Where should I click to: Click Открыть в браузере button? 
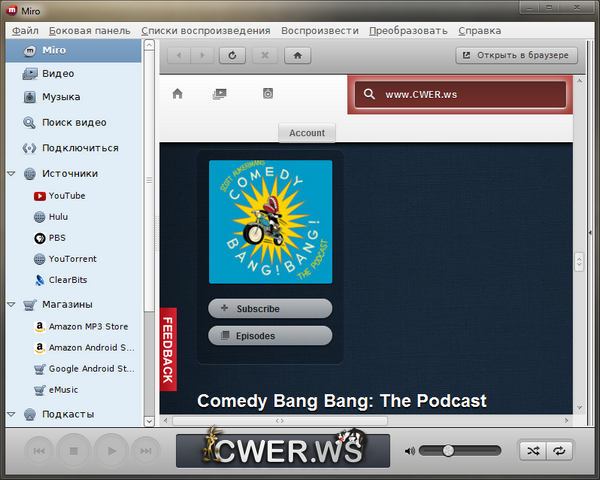(x=516, y=55)
